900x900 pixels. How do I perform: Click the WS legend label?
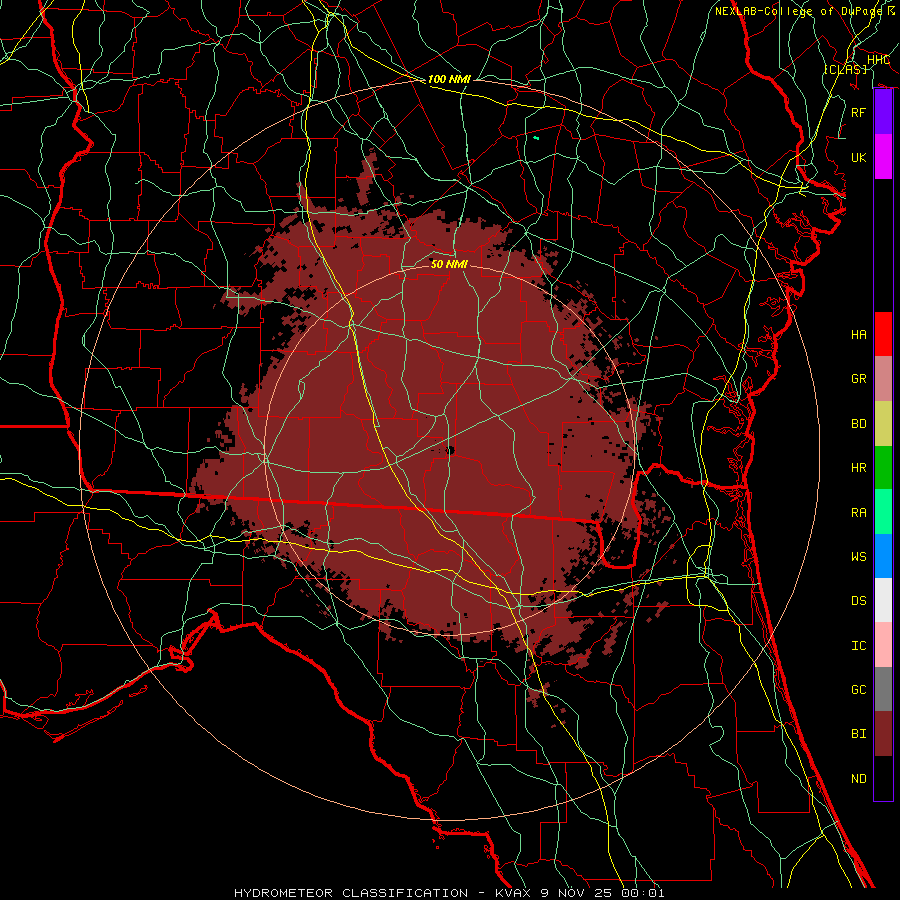tap(859, 556)
